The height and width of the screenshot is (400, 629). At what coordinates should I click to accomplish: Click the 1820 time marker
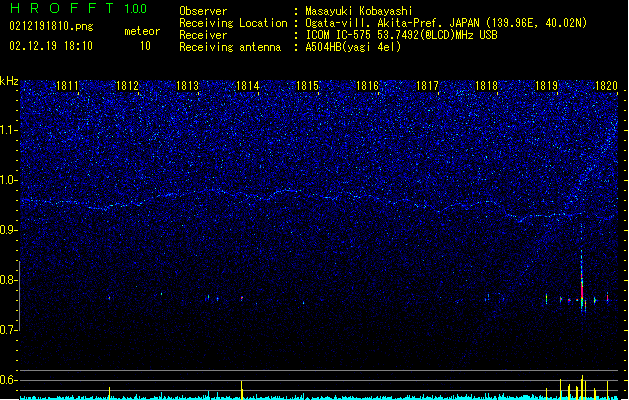606,87
